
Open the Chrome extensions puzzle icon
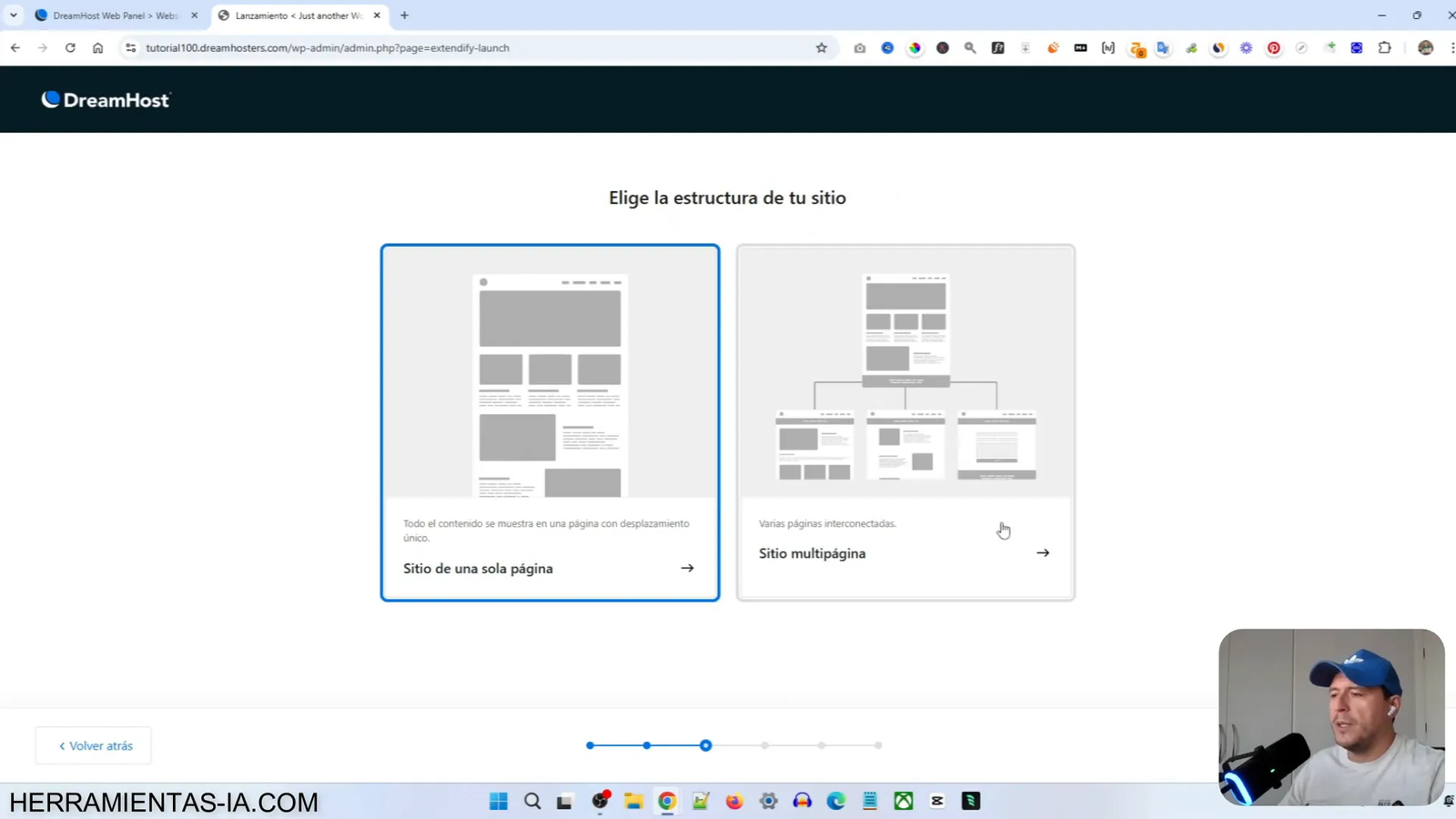[x=1384, y=47]
